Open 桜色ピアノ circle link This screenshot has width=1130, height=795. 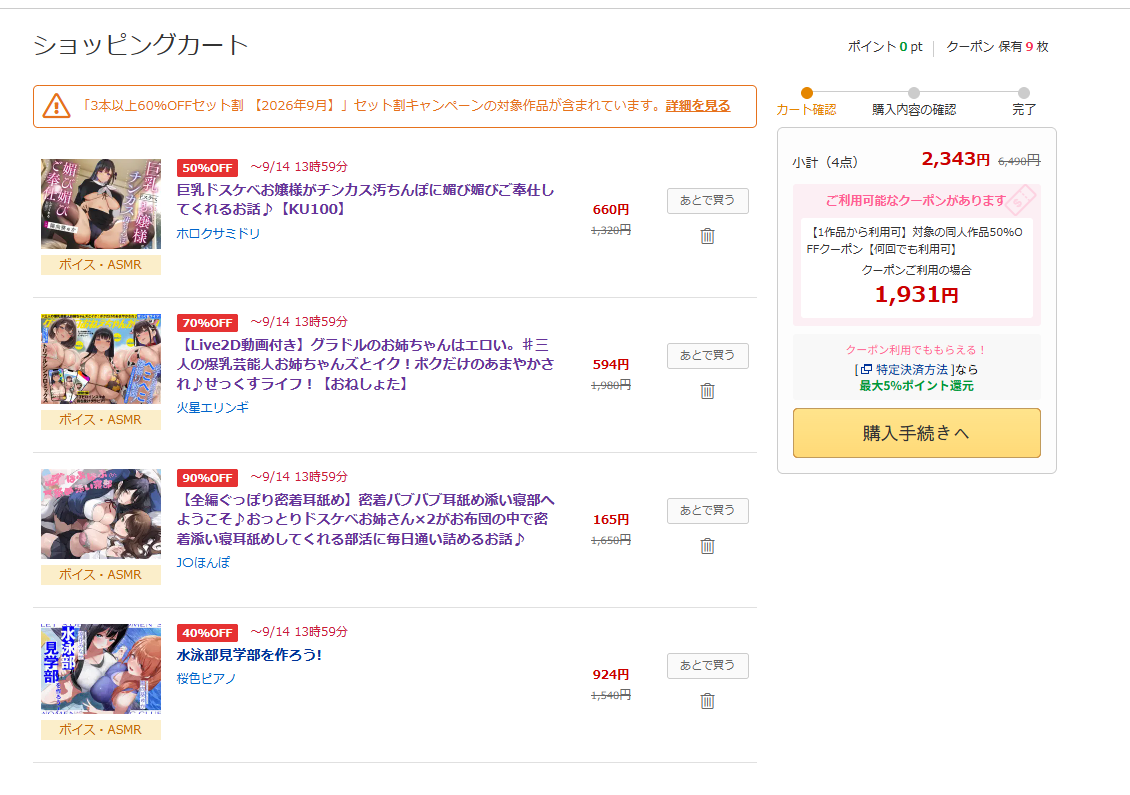(206, 678)
